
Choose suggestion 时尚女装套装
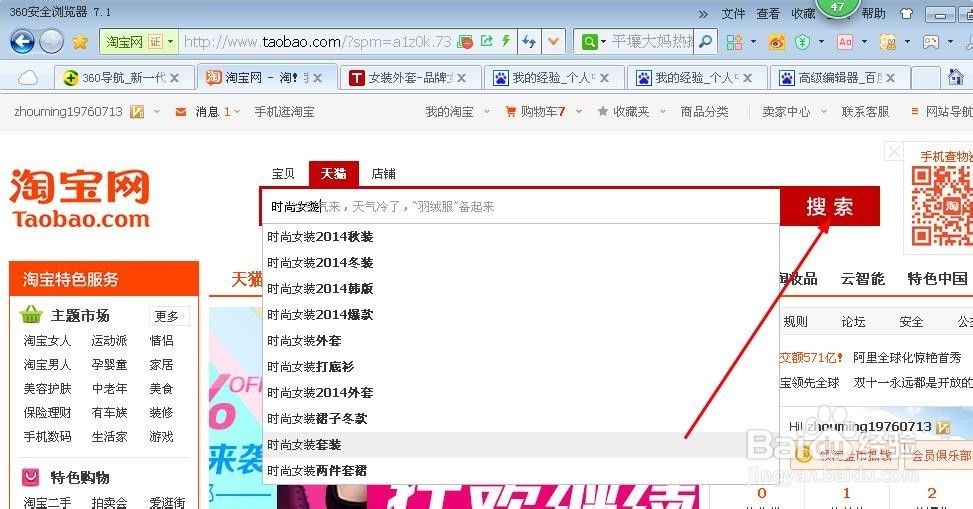click(x=520, y=445)
